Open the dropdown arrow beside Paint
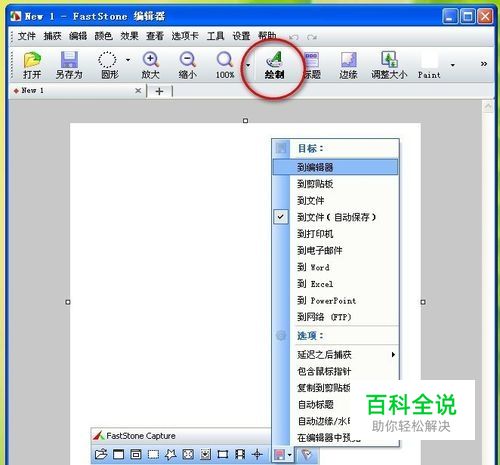The height and width of the screenshot is (465, 500). pyautogui.click(x=452, y=65)
